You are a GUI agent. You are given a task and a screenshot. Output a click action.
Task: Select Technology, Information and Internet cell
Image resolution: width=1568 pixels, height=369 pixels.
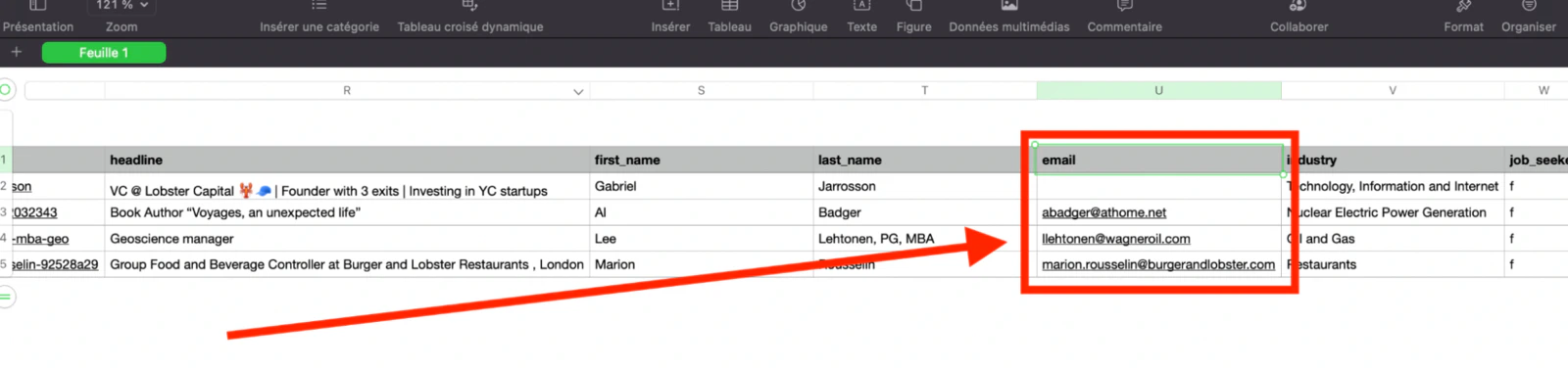point(1393,186)
